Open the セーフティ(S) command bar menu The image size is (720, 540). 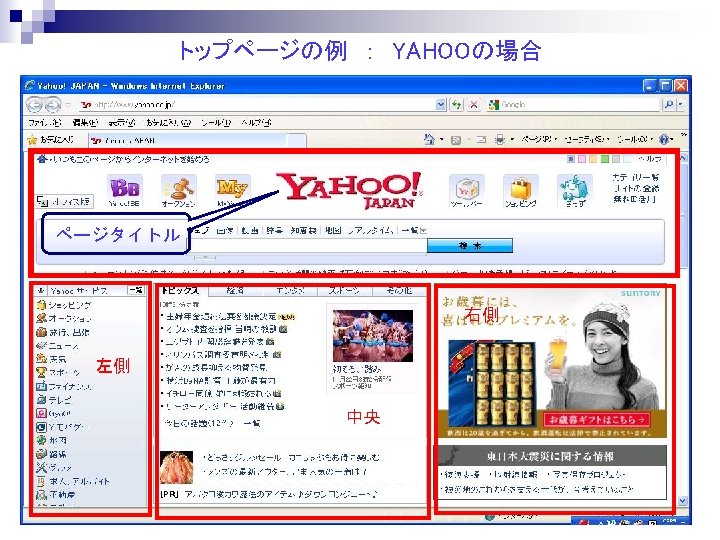(587, 139)
